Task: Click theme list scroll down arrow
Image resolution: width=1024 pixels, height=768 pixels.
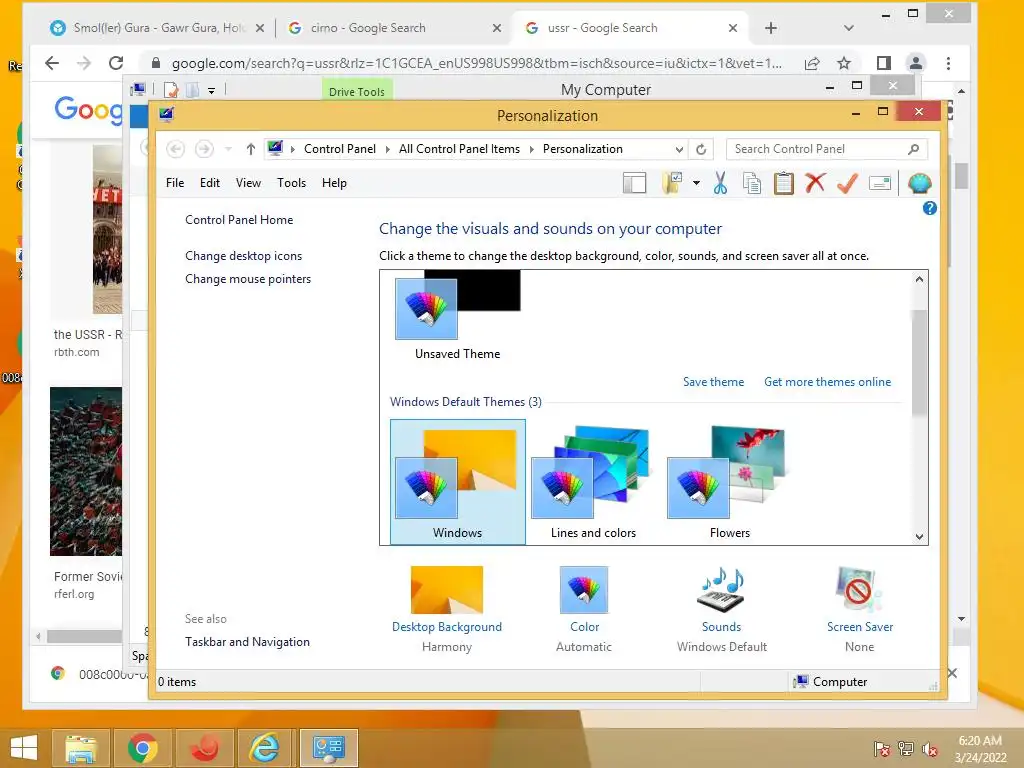Action: pyautogui.click(x=919, y=537)
